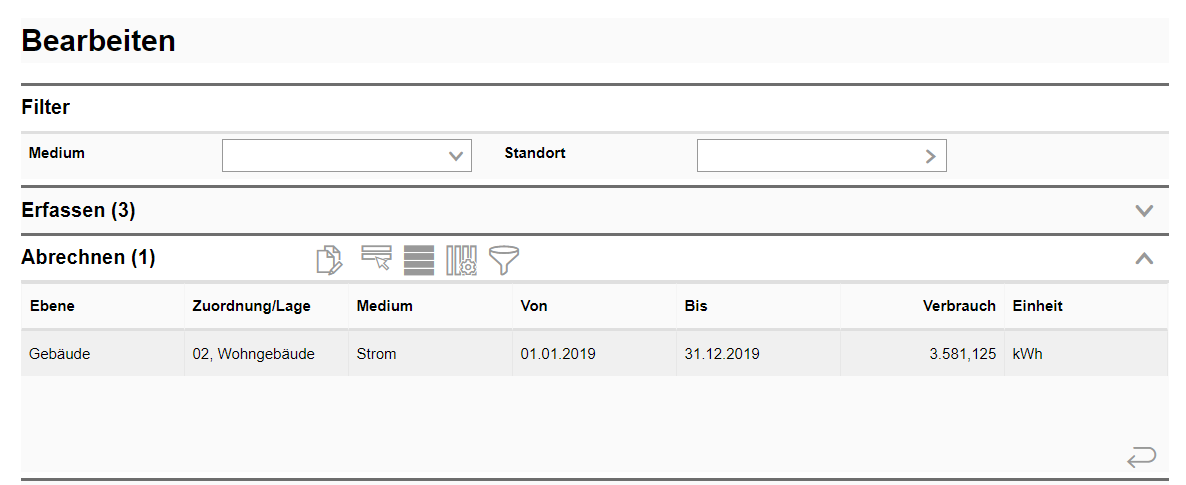1186x485 pixels.
Task: Click the 3.581,125 consumption value
Action: click(963, 353)
